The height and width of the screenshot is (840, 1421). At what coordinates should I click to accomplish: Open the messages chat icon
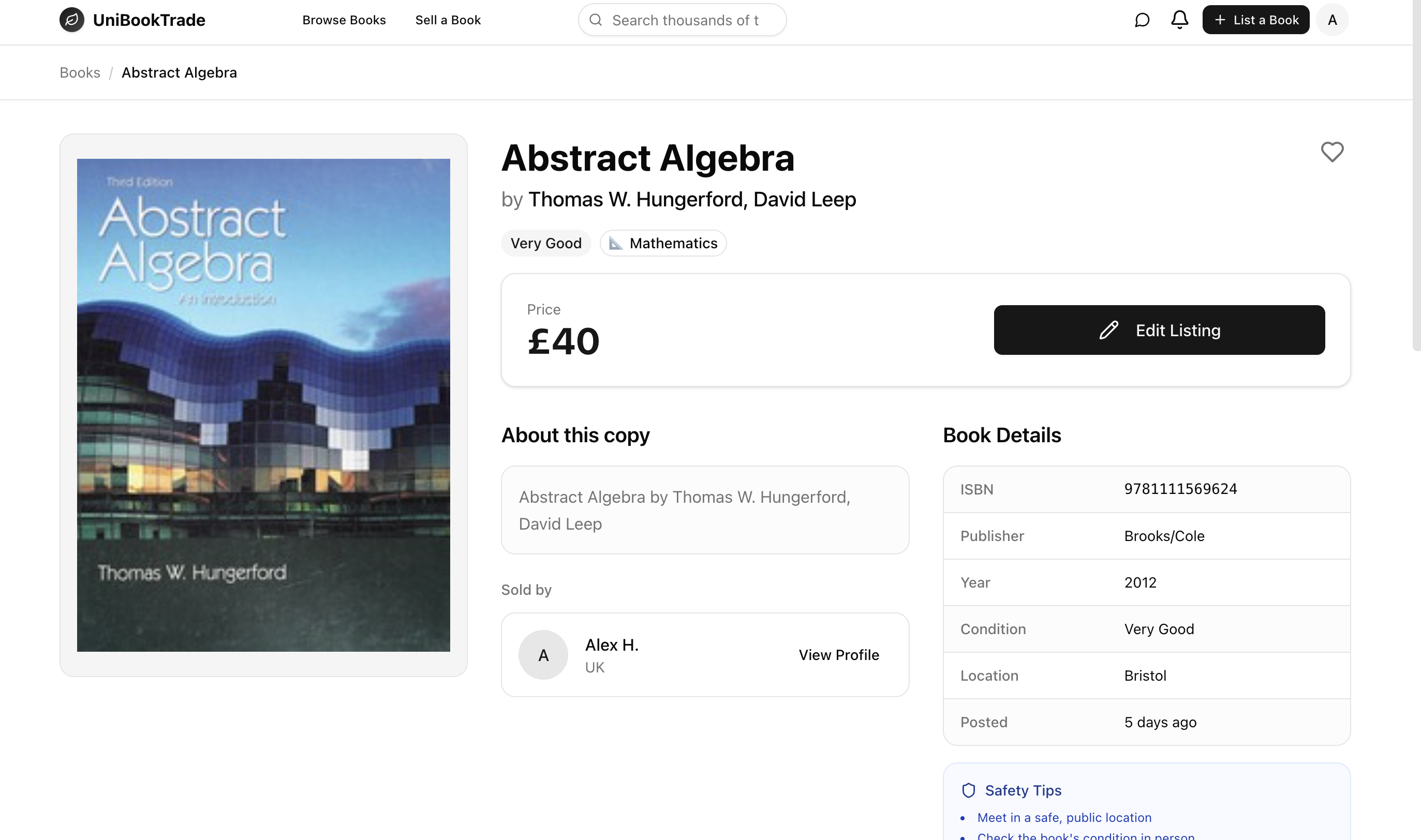point(1142,20)
